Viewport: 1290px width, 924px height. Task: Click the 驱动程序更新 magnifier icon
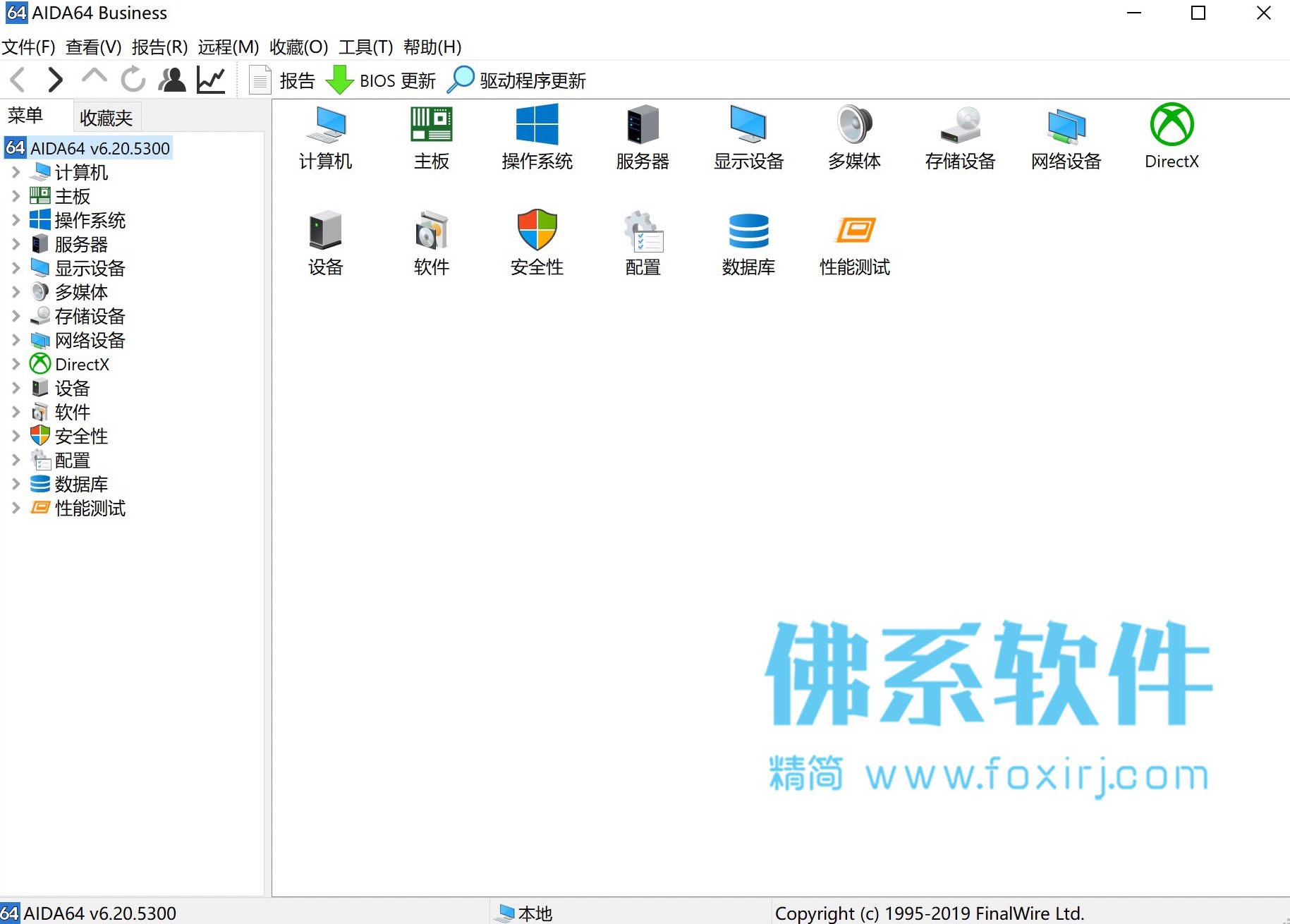(x=461, y=80)
